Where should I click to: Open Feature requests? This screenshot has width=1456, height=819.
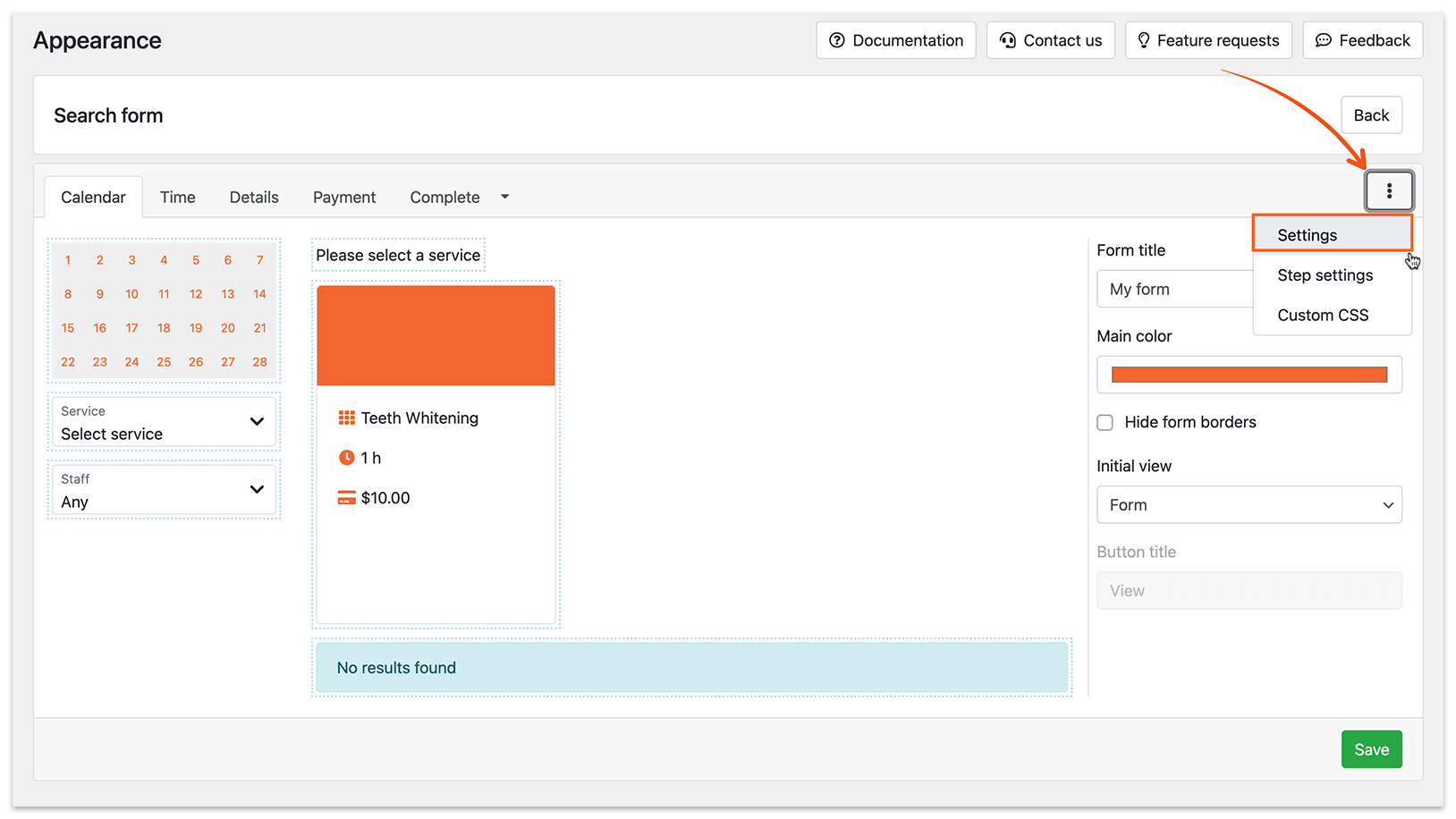click(1208, 40)
